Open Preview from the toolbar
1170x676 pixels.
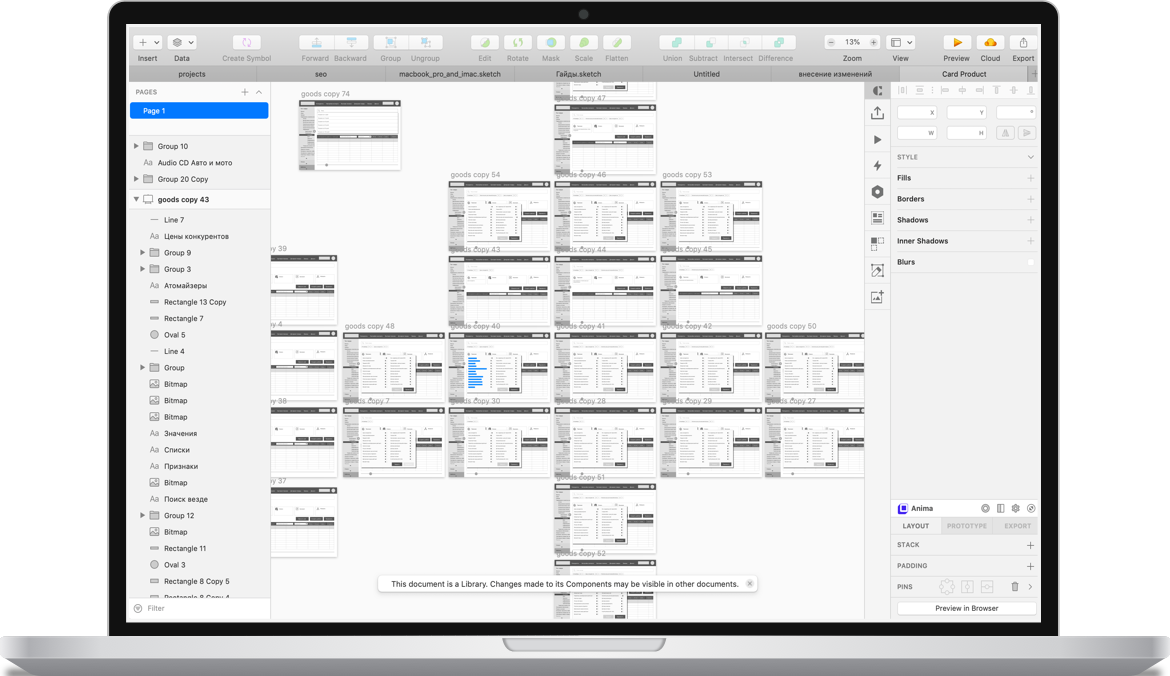click(957, 43)
